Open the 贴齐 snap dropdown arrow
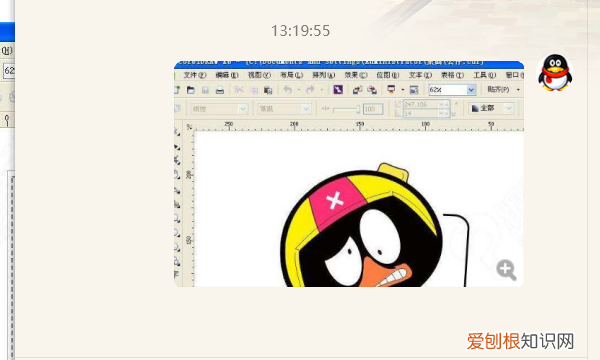The width and height of the screenshot is (600, 360). [518, 90]
